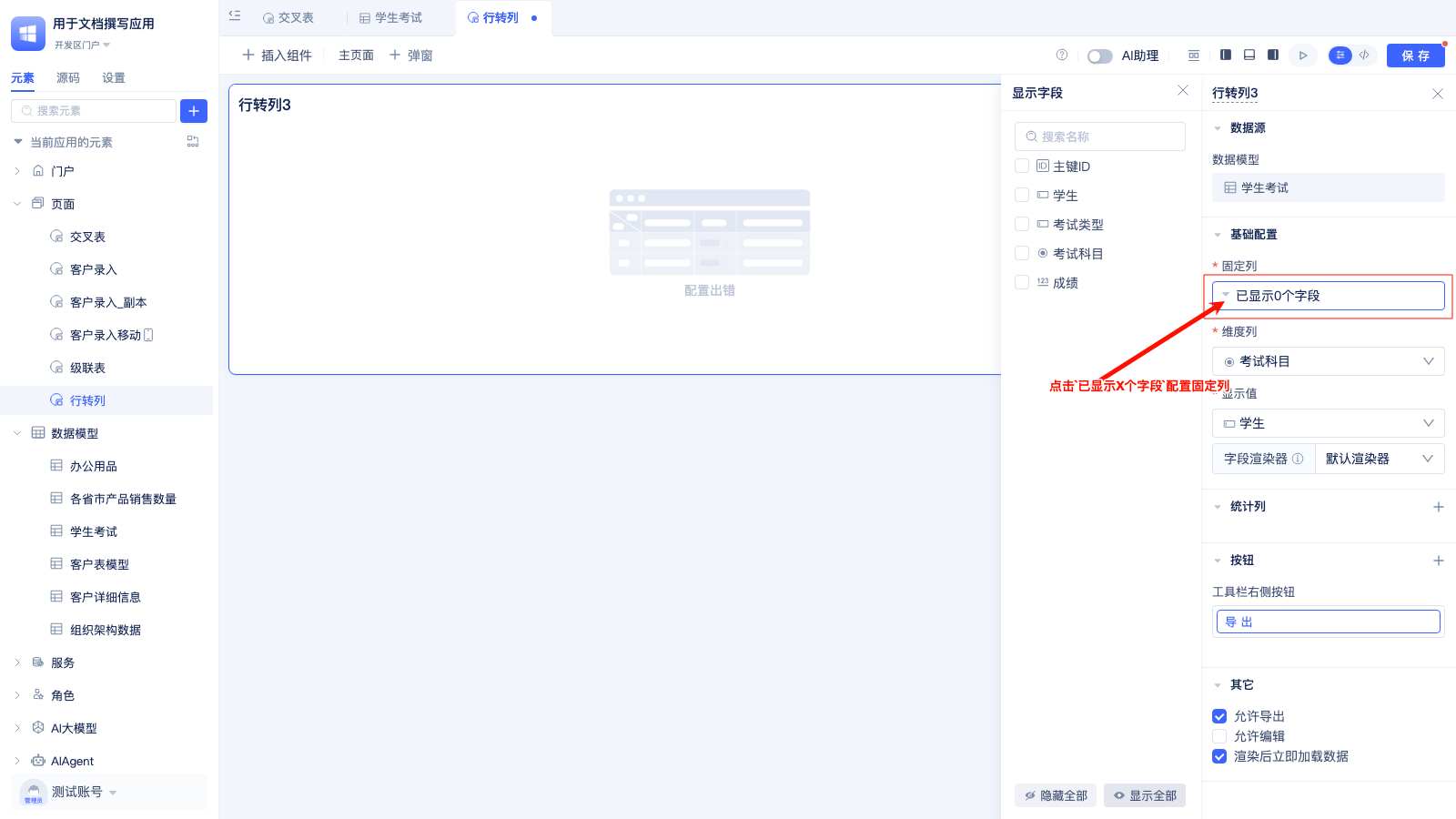Click the blue add element plus button
This screenshot has width=1456, height=819.
pyautogui.click(x=194, y=111)
